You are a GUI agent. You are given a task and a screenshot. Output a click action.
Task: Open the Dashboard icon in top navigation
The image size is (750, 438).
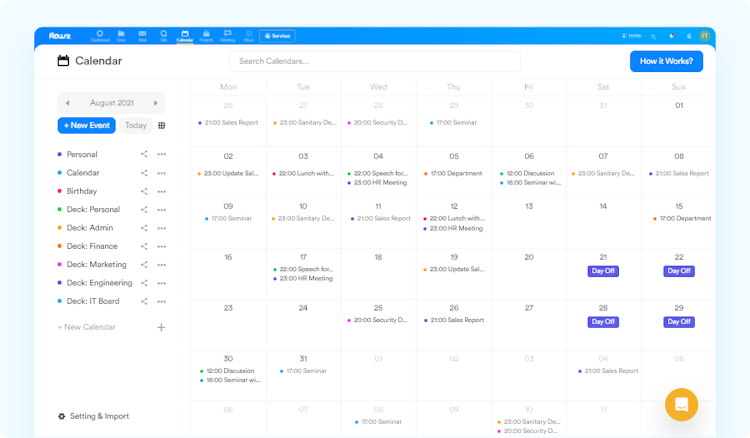click(x=100, y=36)
